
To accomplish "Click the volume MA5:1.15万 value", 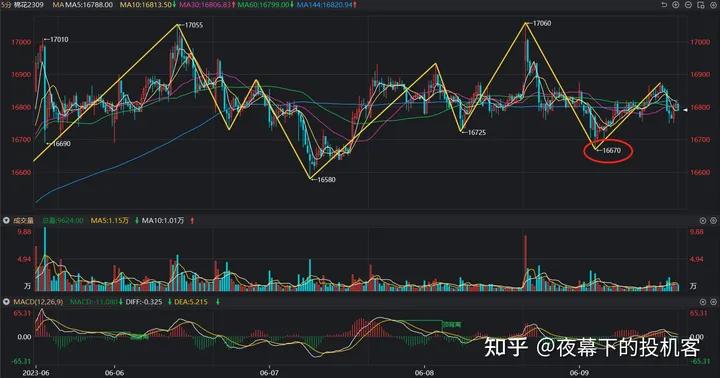I will click(109, 220).
